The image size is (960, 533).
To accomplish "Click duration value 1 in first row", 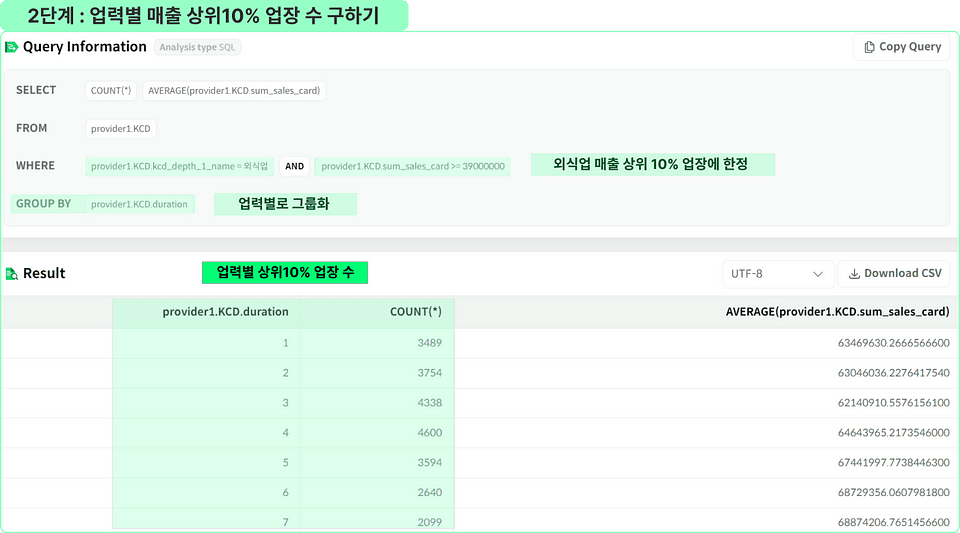I will 285,343.
